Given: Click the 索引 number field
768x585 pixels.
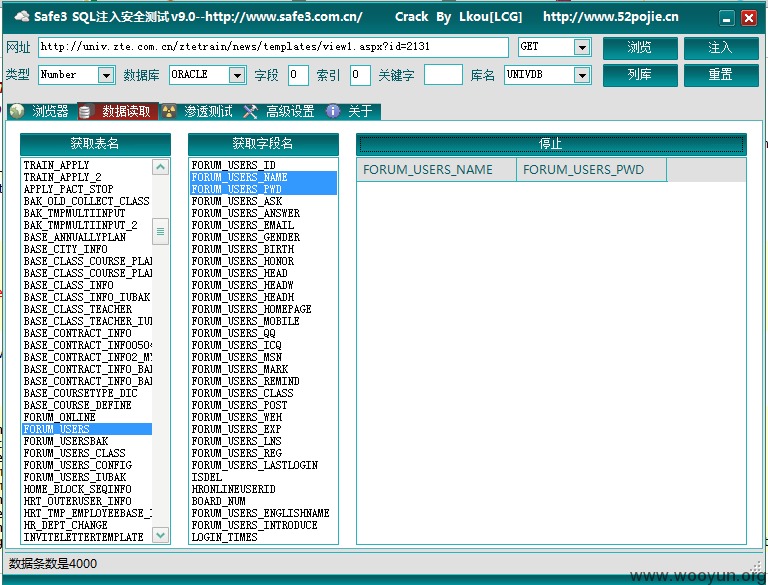Looking at the screenshot, I should [360, 75].
